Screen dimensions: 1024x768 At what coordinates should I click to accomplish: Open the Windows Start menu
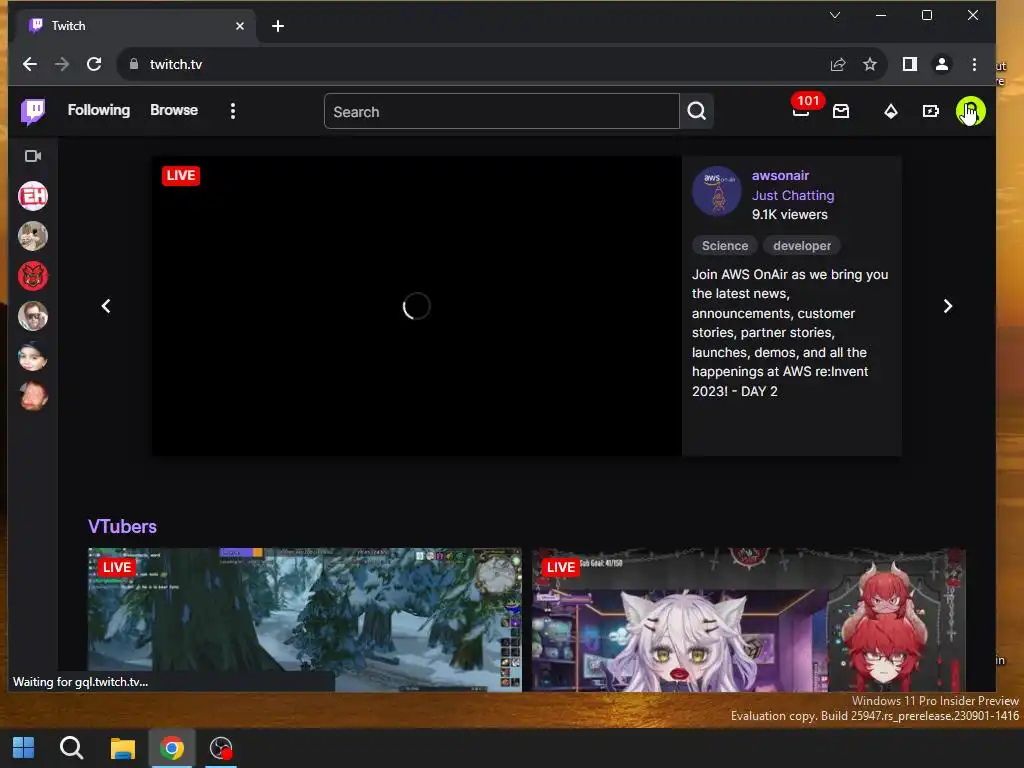tap(24, 748)
